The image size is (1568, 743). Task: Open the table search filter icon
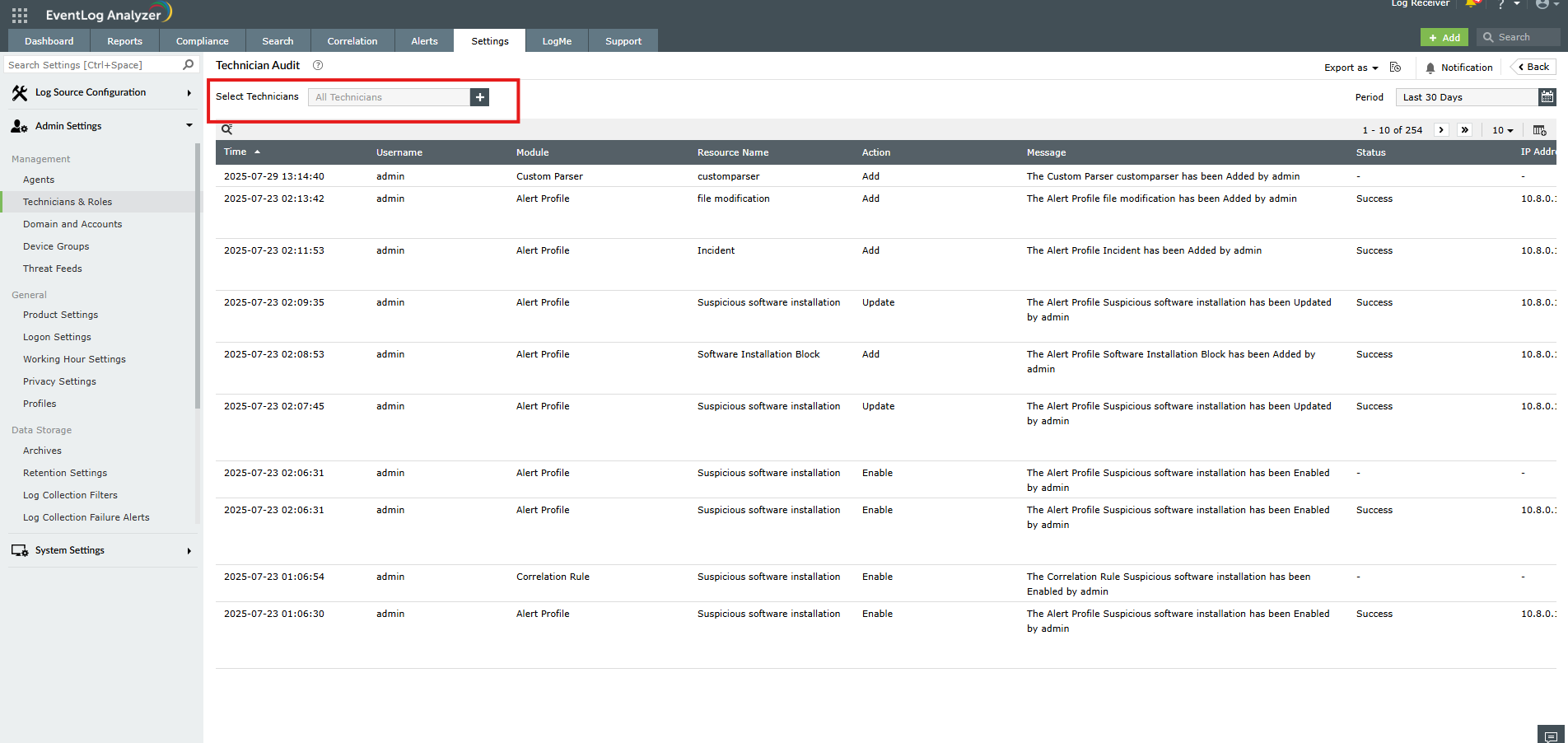[227, 129]
